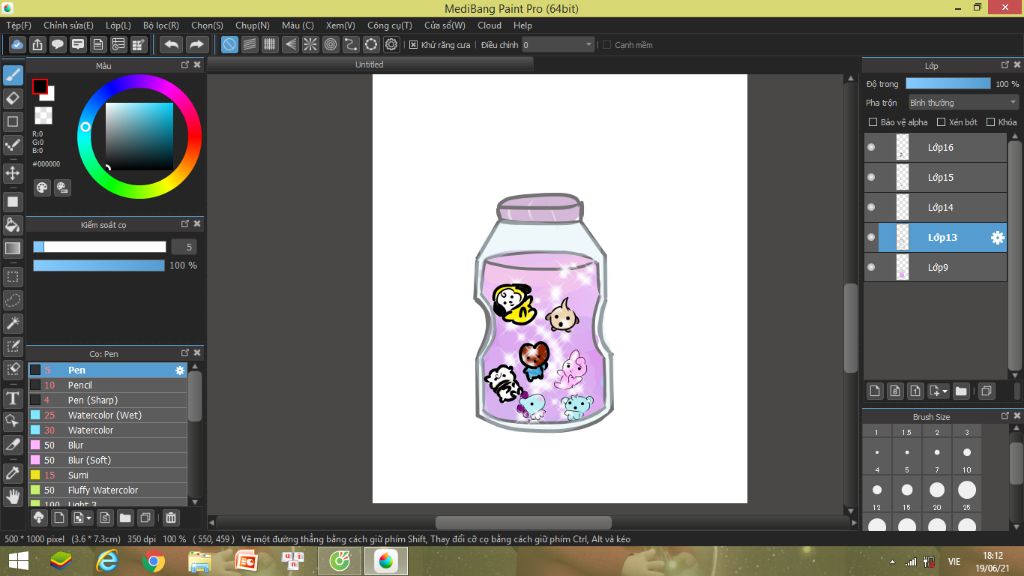Expand the add brush dropdown arrow
The image size is (1024, 576).
(89, 519)
